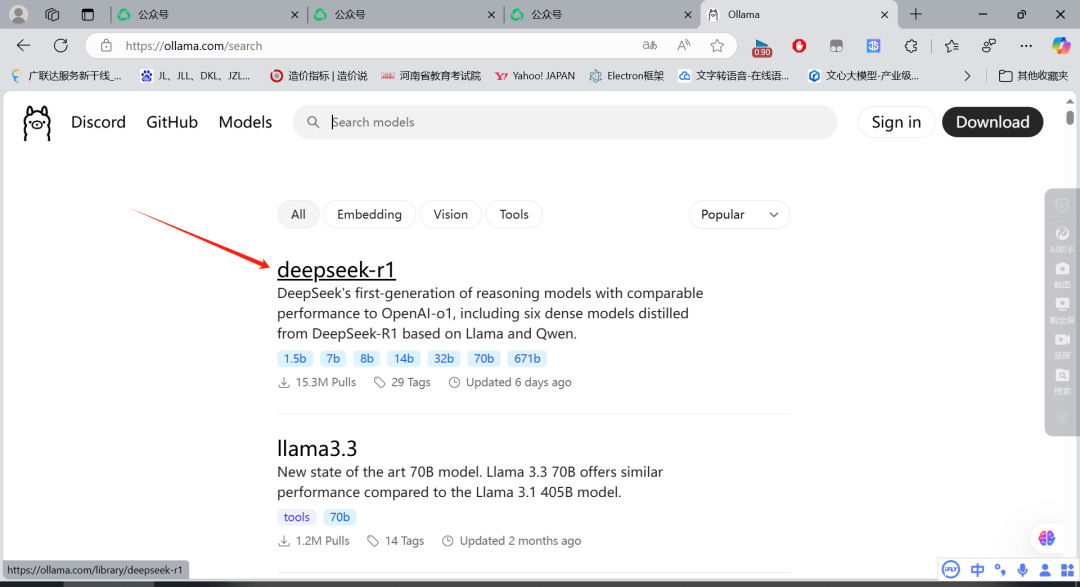The height and width of the screenshot is (587, 1080).
Task: Open 其他收藏夹 bookmarks folder
Action: [x=1033, y=76]
